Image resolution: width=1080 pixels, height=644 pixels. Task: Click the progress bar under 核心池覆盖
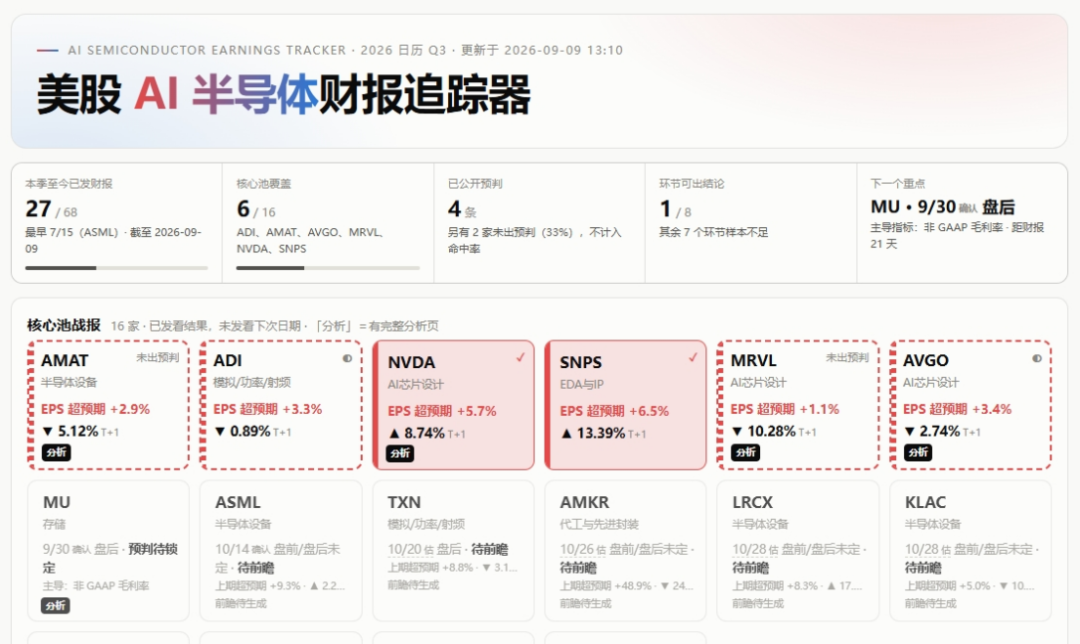(328, 268)
